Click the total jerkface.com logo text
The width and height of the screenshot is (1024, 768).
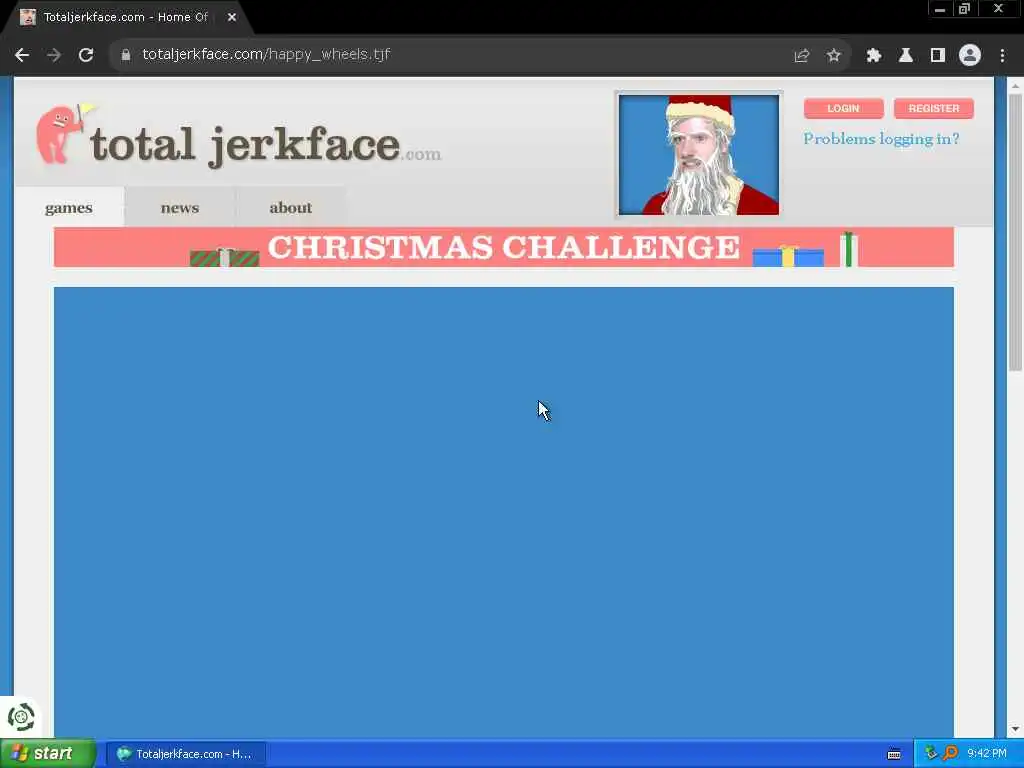click(265, 145)
